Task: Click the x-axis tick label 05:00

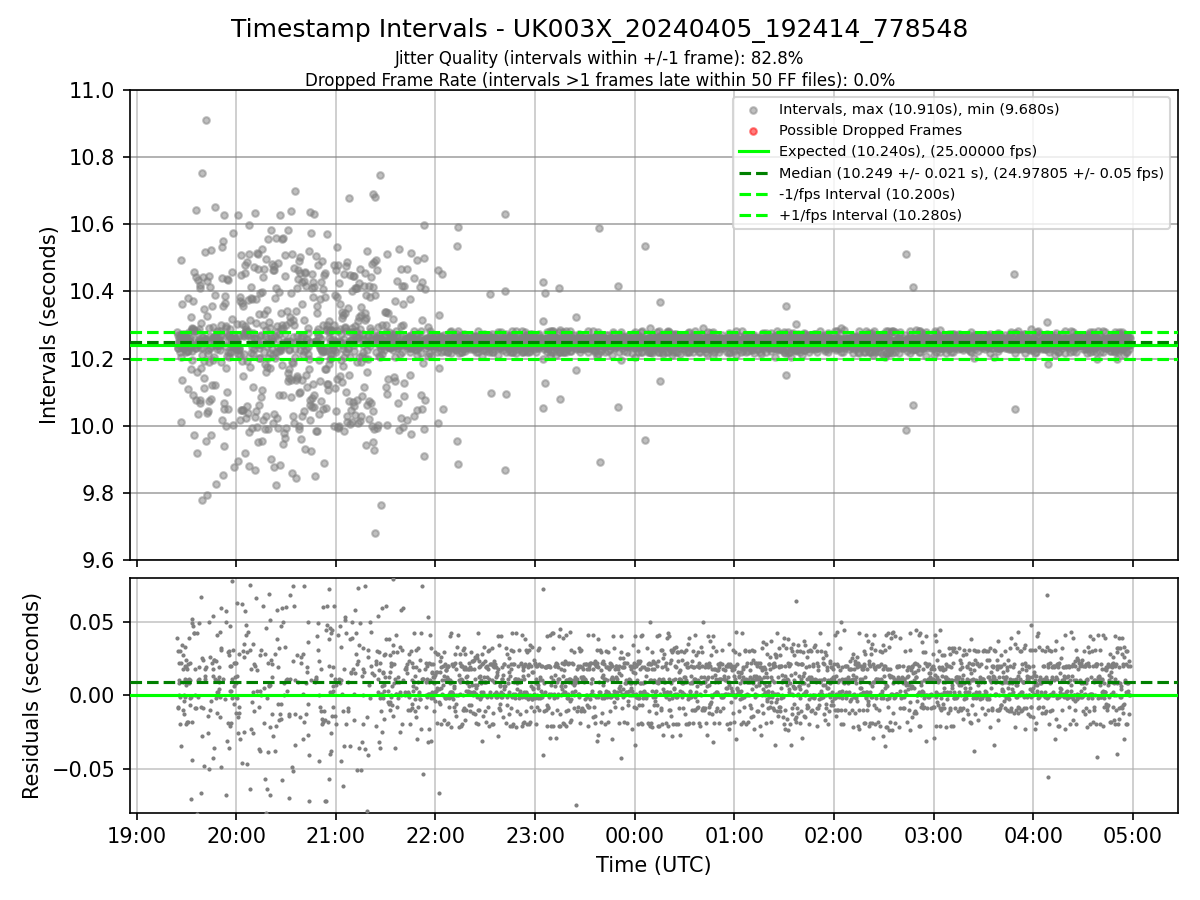Action: click(x=1133, y=834)
